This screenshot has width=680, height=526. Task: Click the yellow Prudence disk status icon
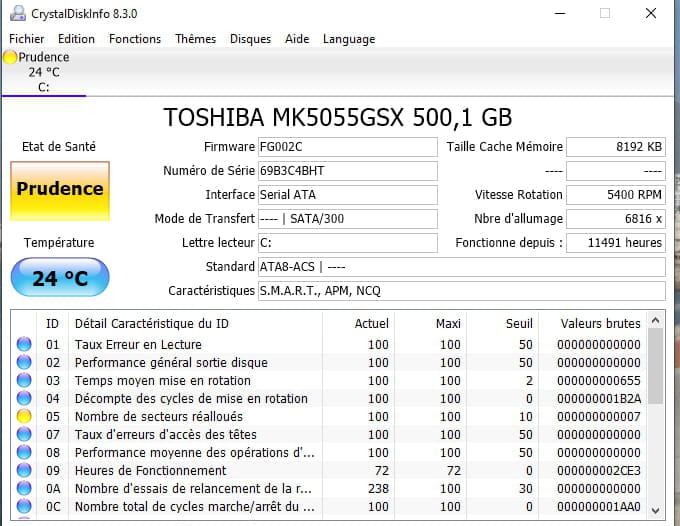(x=10, y=58)
